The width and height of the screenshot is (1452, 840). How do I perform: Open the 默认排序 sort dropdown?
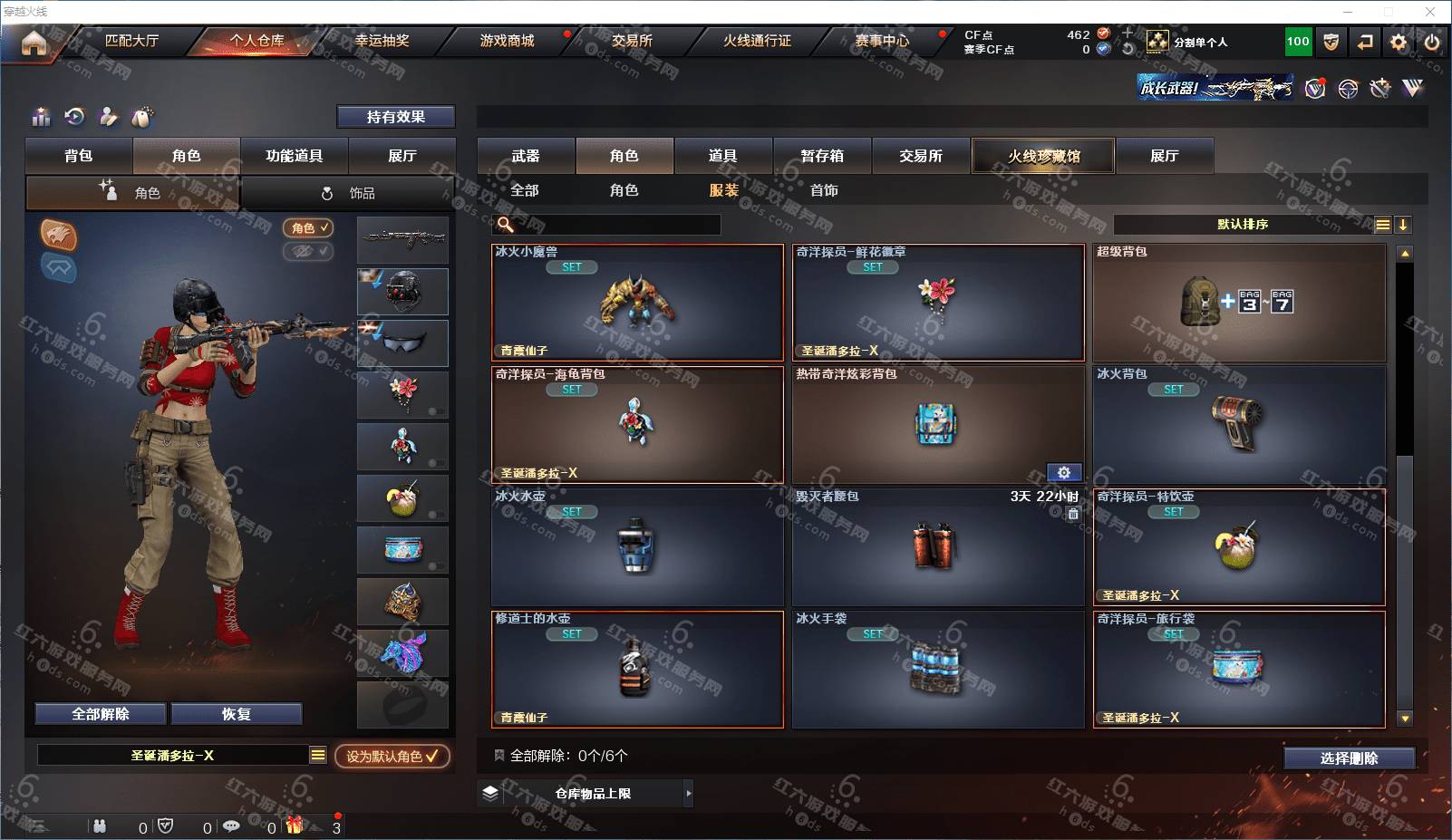(1243, 225)
